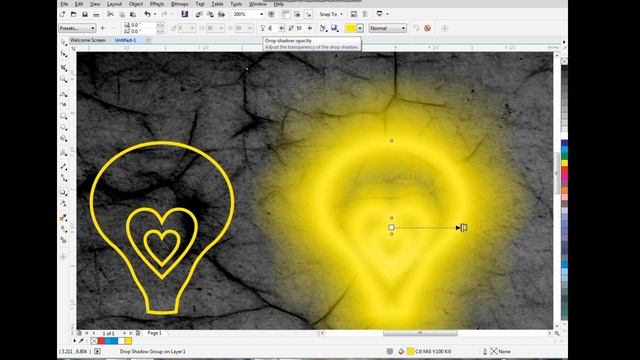
Task: Select the Drop Shadow tool
Action: pos(64,192)
